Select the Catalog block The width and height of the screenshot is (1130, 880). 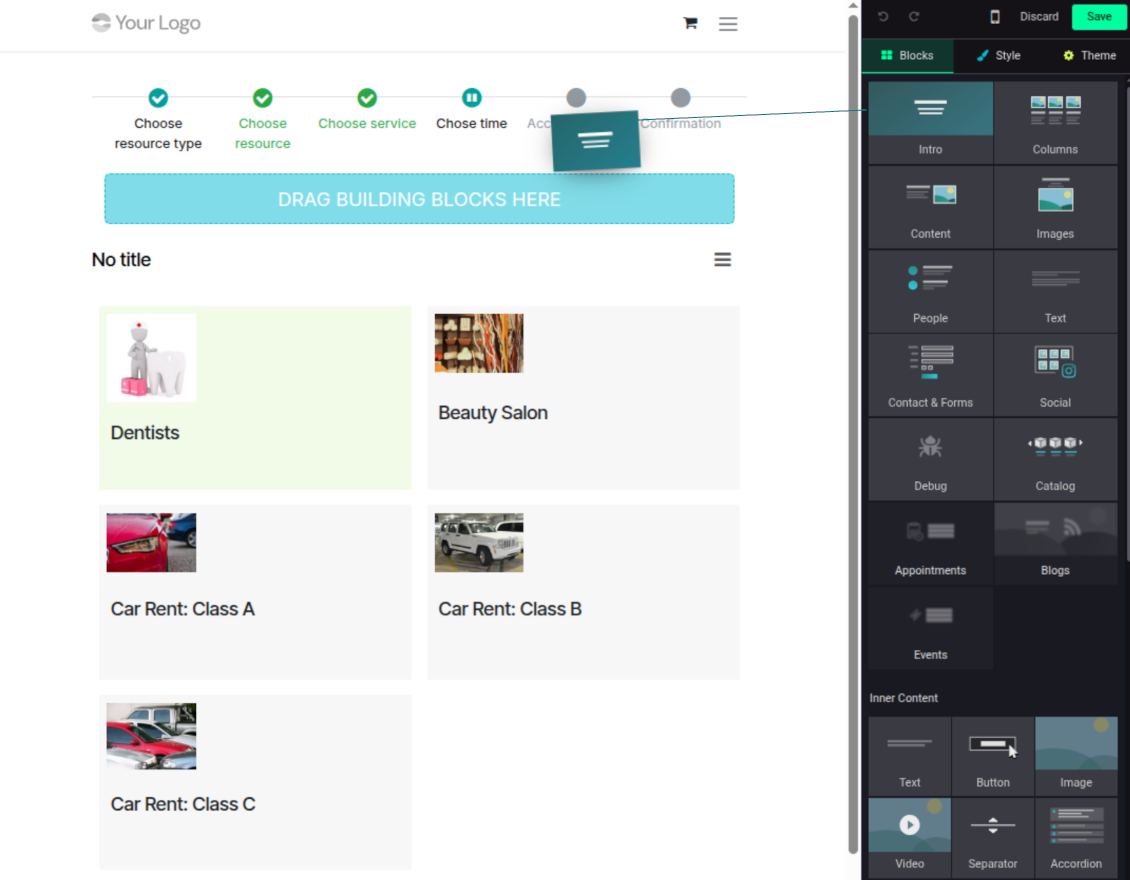point(1055,460)
